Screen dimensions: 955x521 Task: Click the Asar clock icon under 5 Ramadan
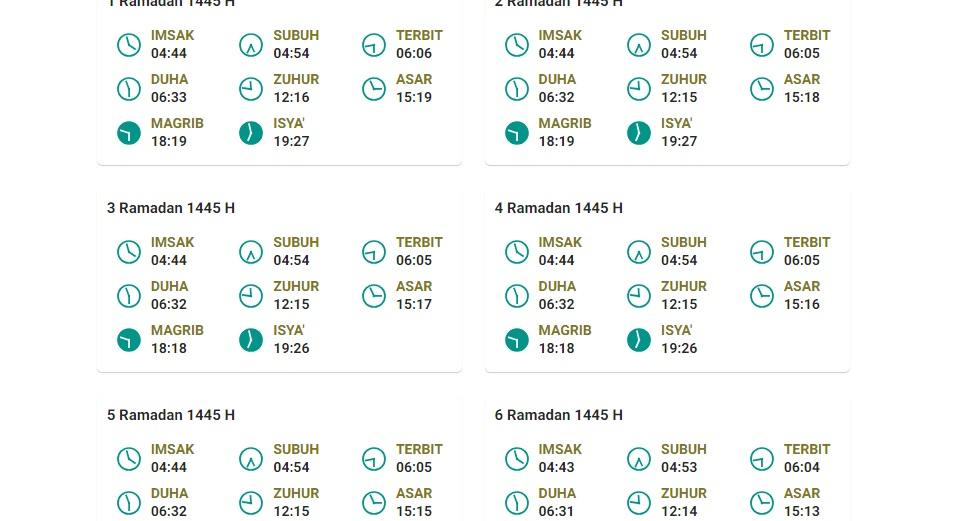[x=374, y=503]
